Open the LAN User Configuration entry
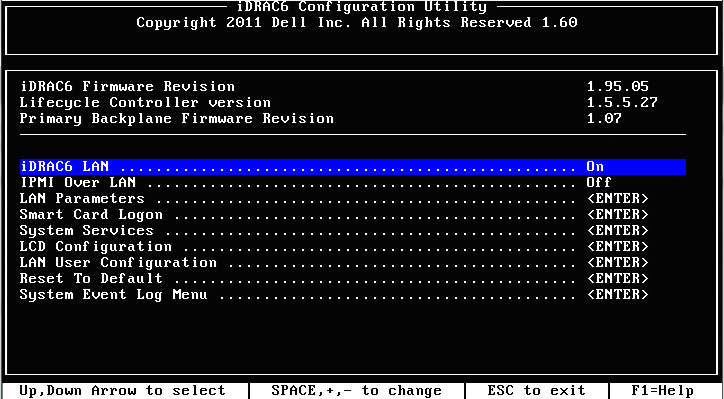Screen dimensions: 724x399 118,263
